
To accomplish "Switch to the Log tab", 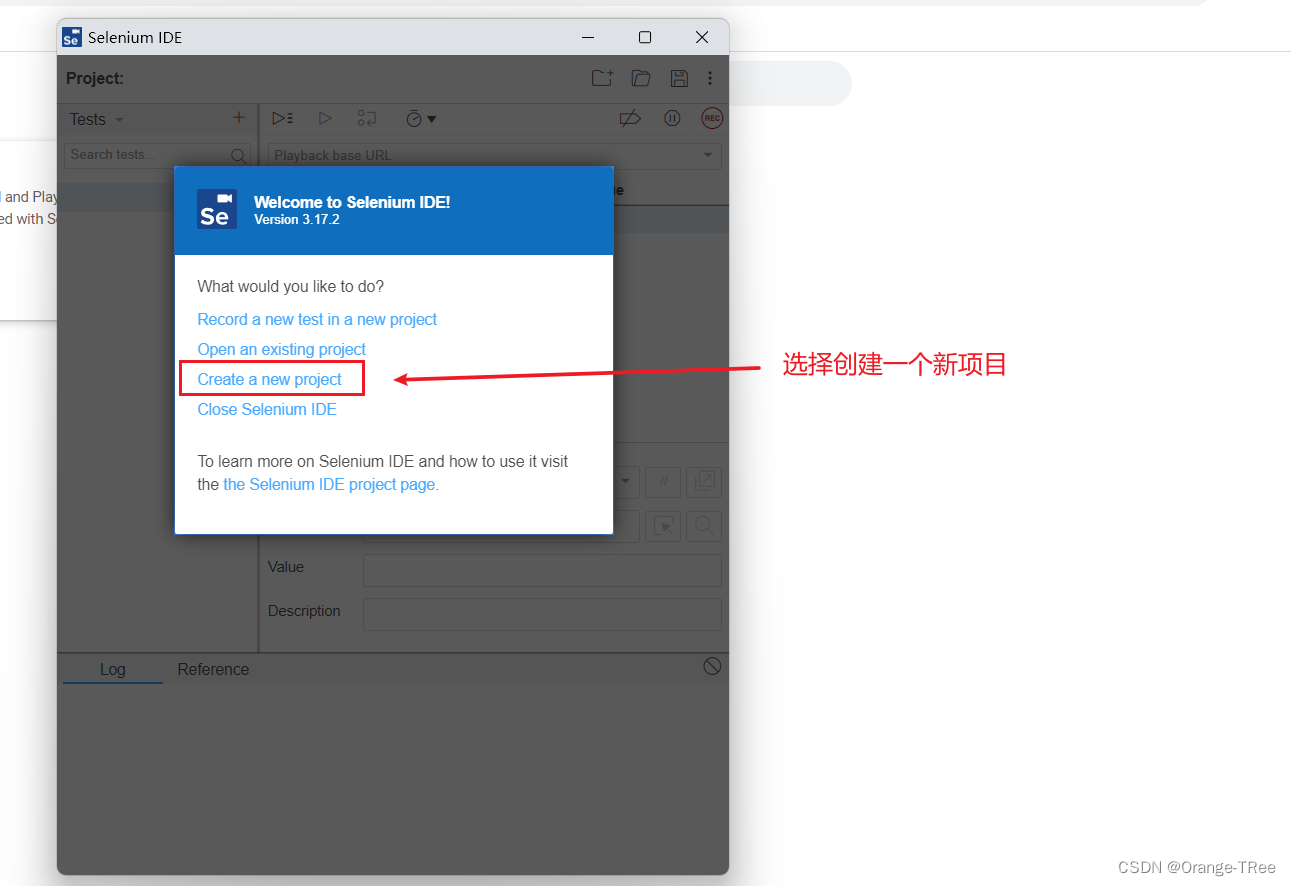I will pos(113,669).
